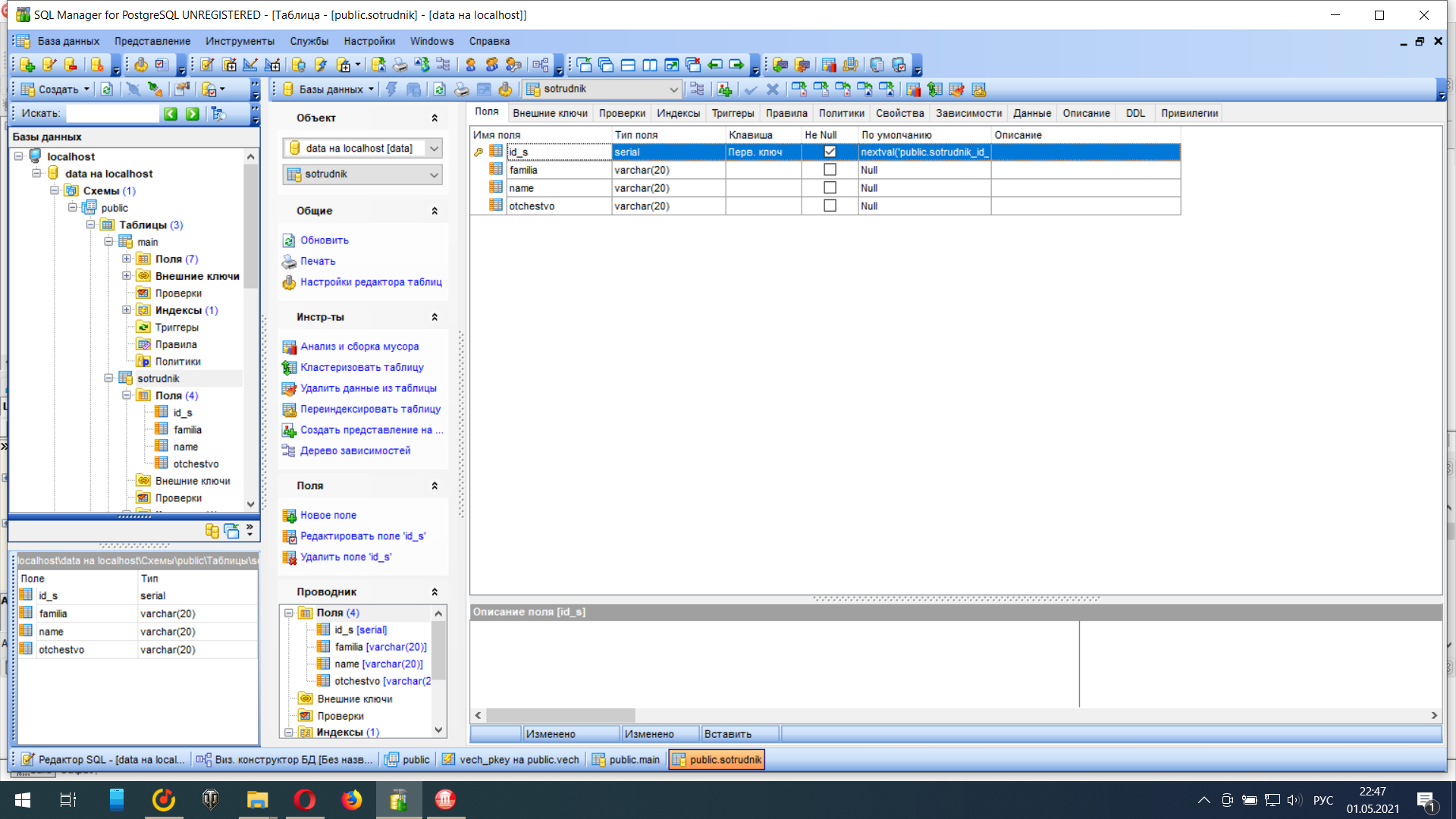
Task: Switch to the Внешние ключи tab
Action: coord(550,113)
